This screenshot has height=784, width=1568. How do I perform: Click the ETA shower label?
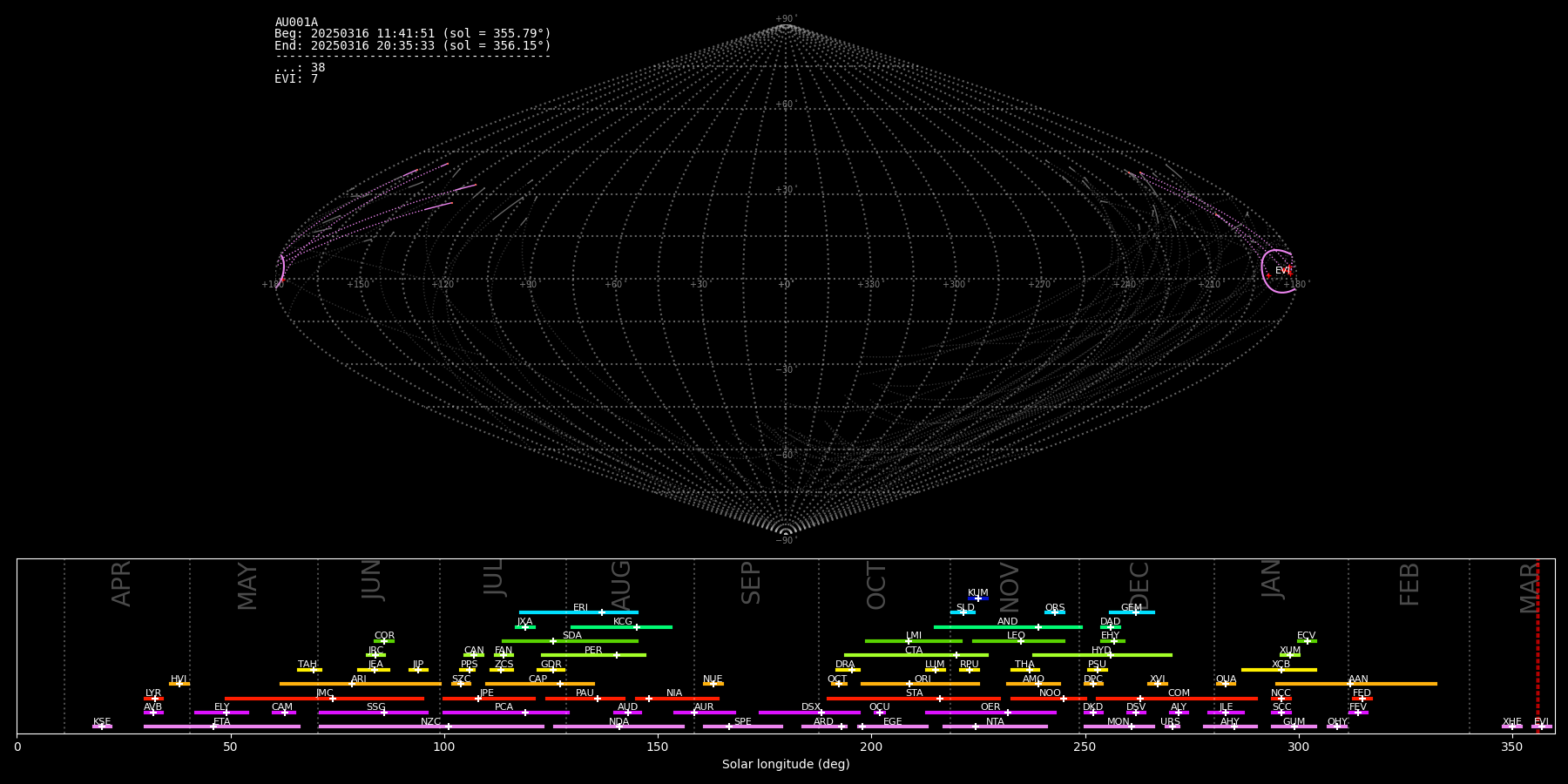point(221,722)
